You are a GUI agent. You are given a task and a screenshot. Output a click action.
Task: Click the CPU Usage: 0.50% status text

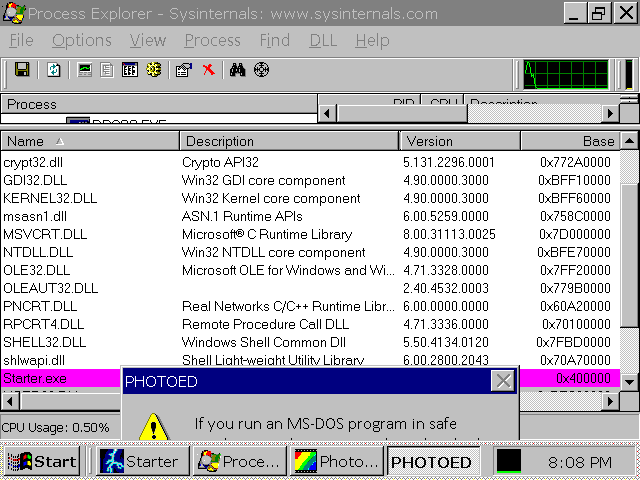[56, 427]
